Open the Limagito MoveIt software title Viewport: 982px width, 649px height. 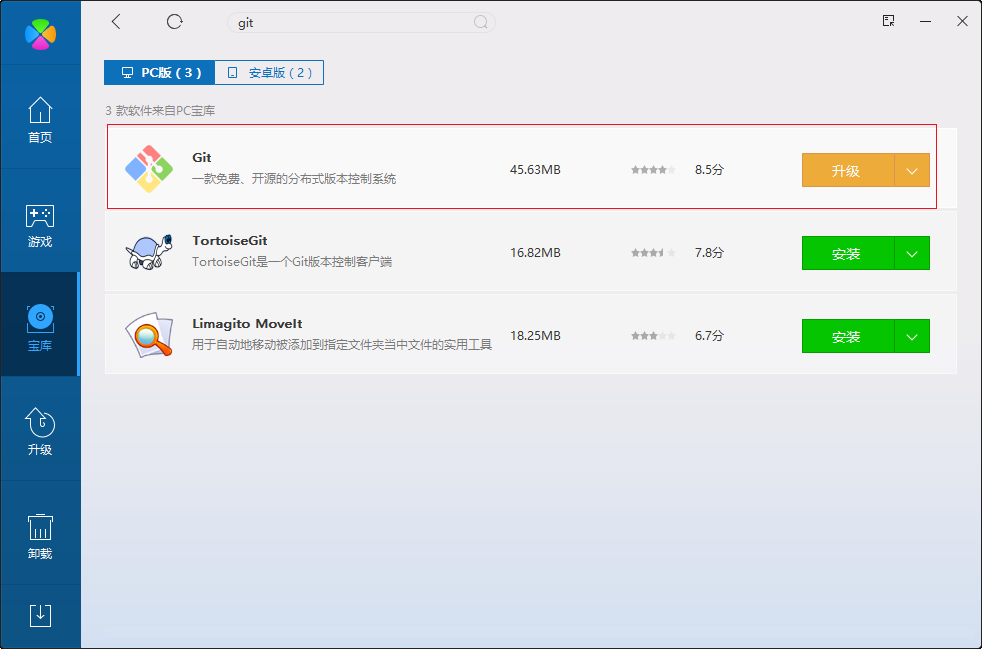(247, 324)
